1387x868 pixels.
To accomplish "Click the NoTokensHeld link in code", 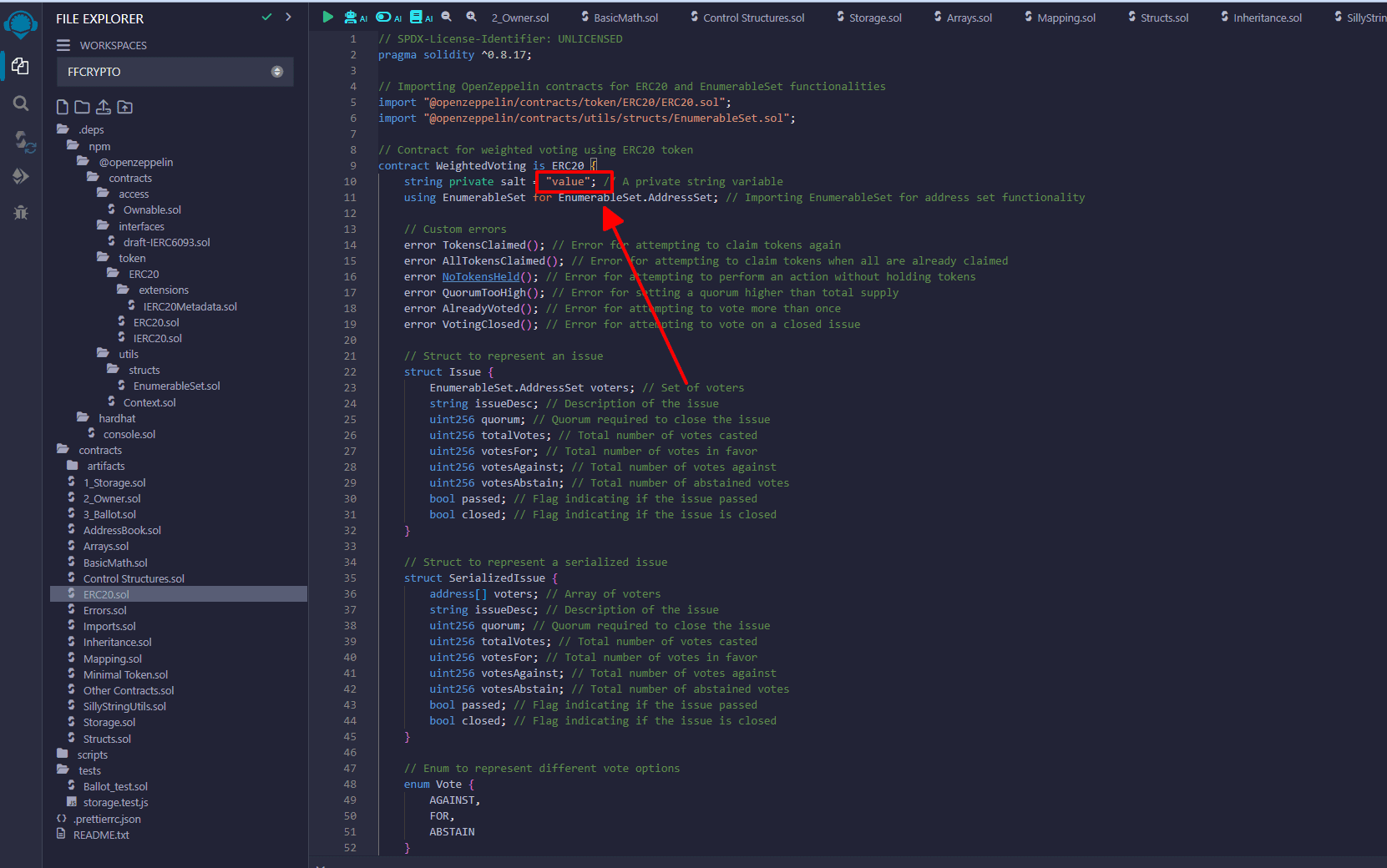I will click(481, 276).
